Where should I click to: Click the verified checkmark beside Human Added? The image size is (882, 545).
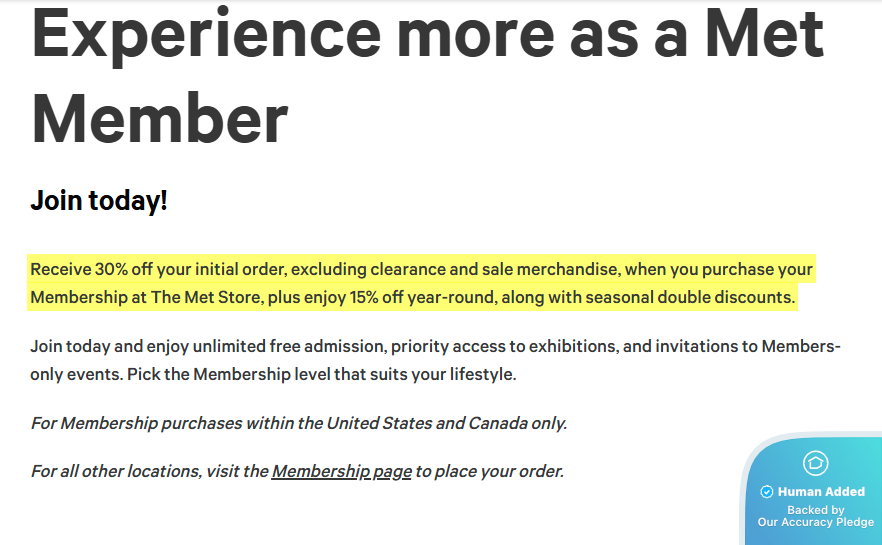767,492
